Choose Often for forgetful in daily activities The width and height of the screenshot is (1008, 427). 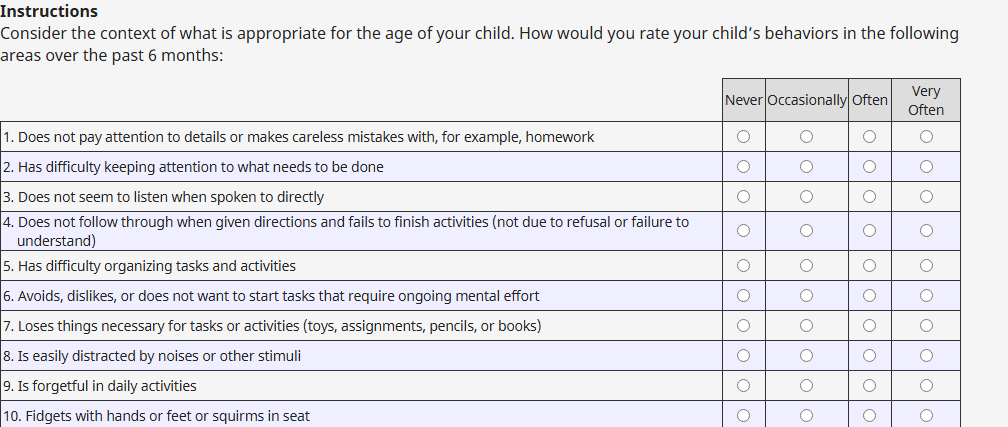[x=870, y=386]
